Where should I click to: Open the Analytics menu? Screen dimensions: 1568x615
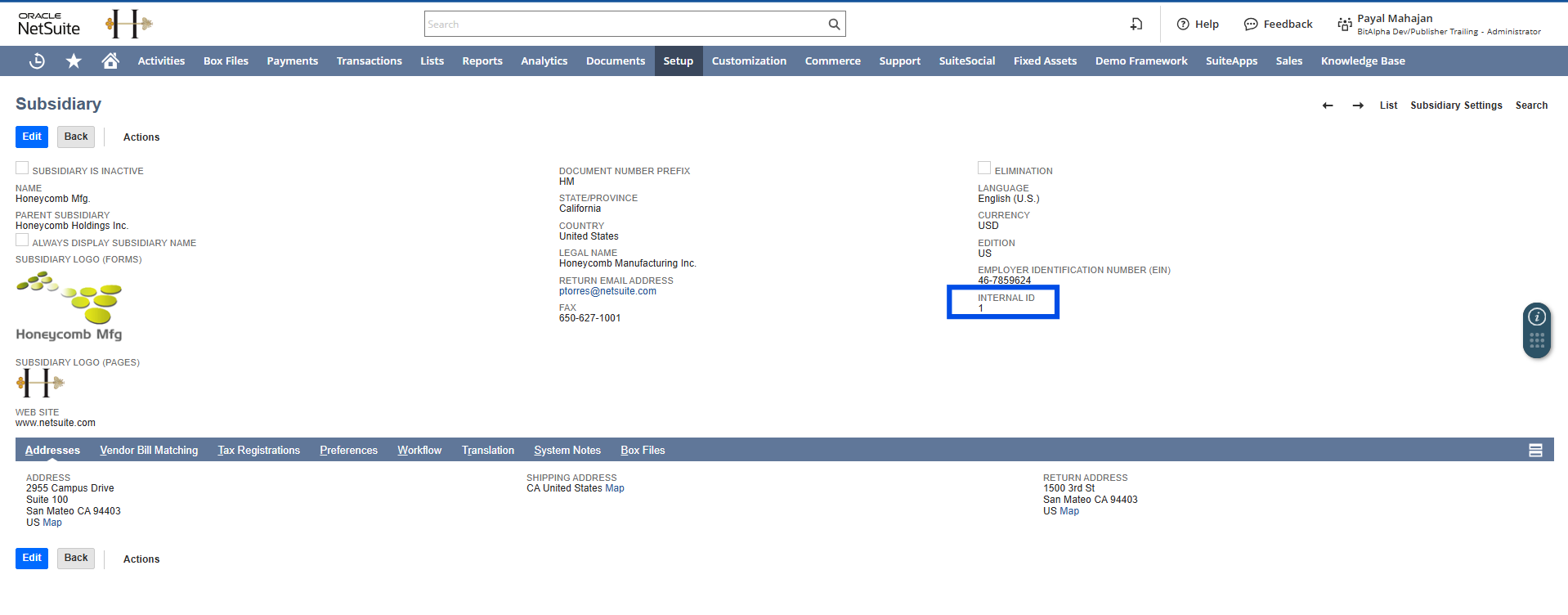coord(544,61)
